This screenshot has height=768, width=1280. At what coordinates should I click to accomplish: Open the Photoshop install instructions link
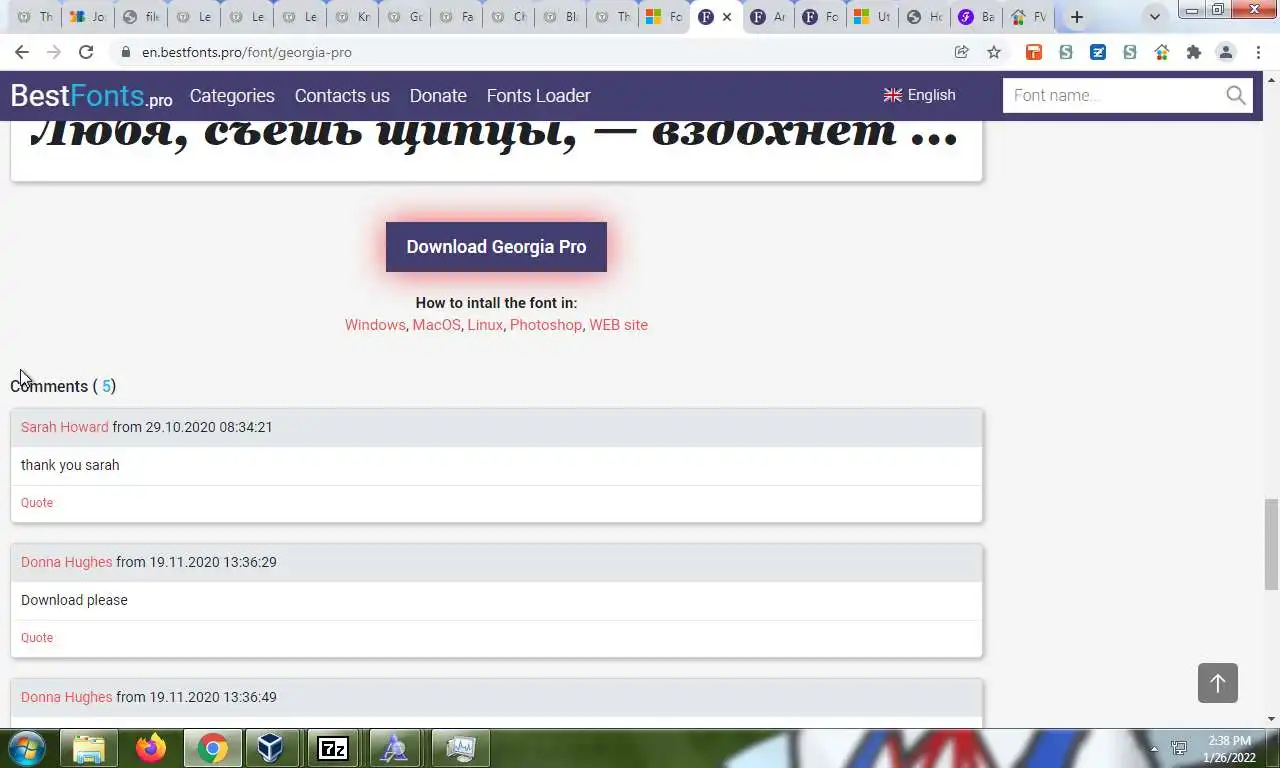coord(546,325)
